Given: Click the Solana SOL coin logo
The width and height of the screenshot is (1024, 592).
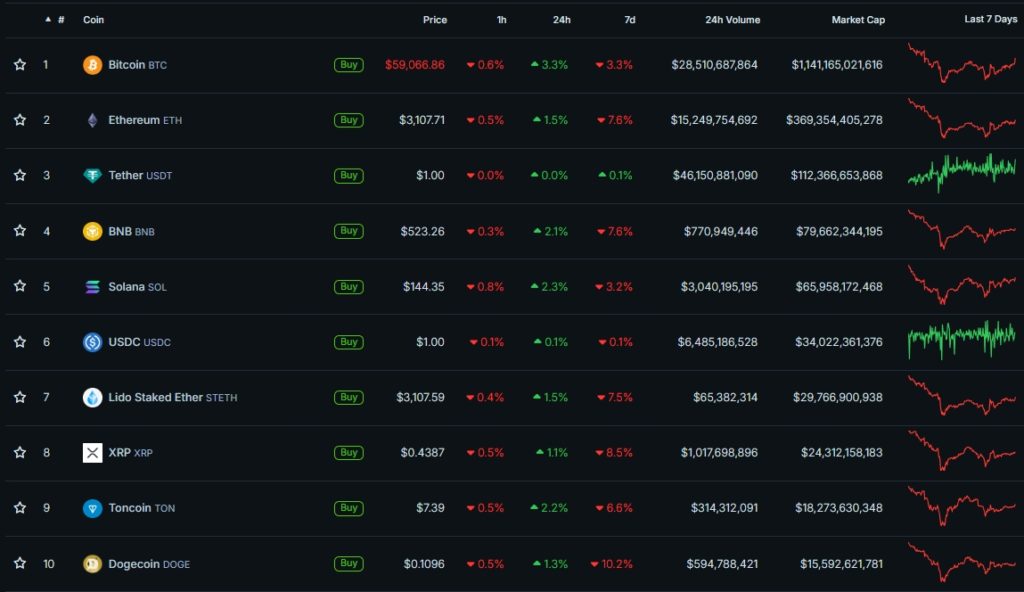Looking at the screenshot, I should tap(91, 286).
